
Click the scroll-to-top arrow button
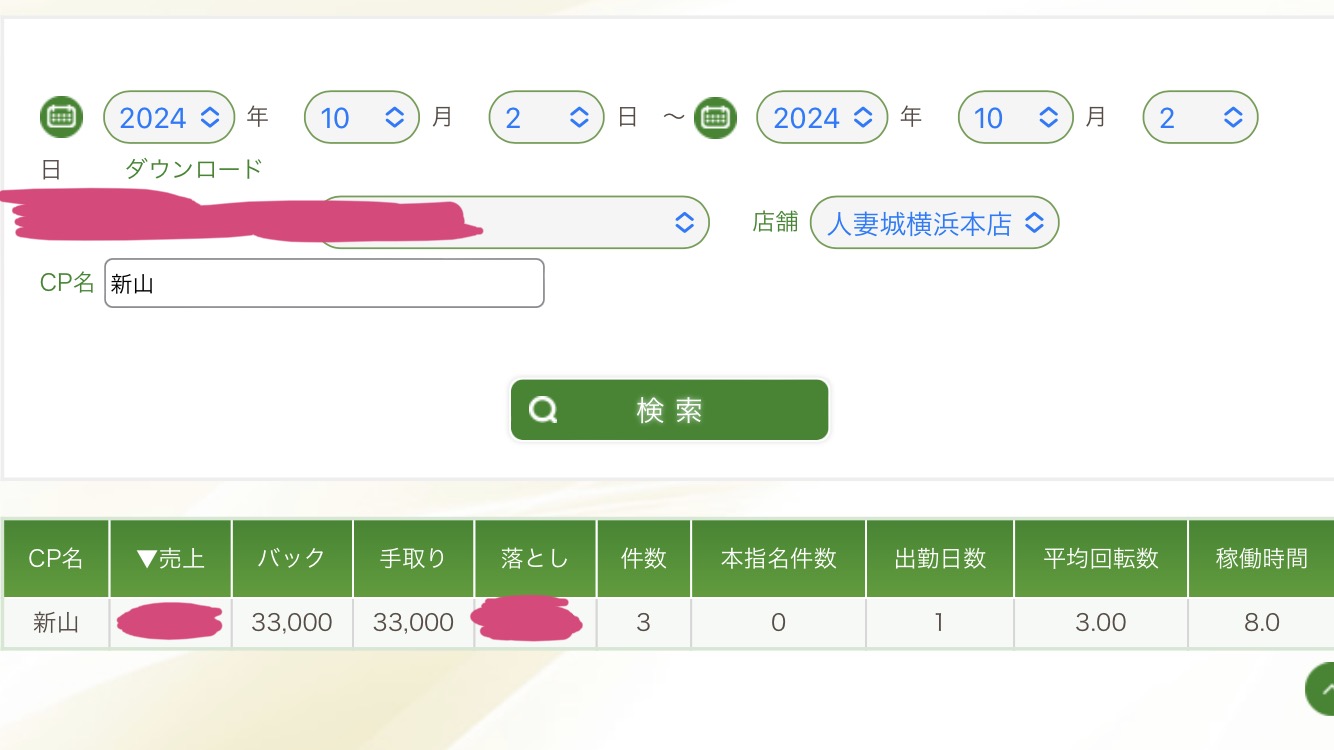point(1322,689)
